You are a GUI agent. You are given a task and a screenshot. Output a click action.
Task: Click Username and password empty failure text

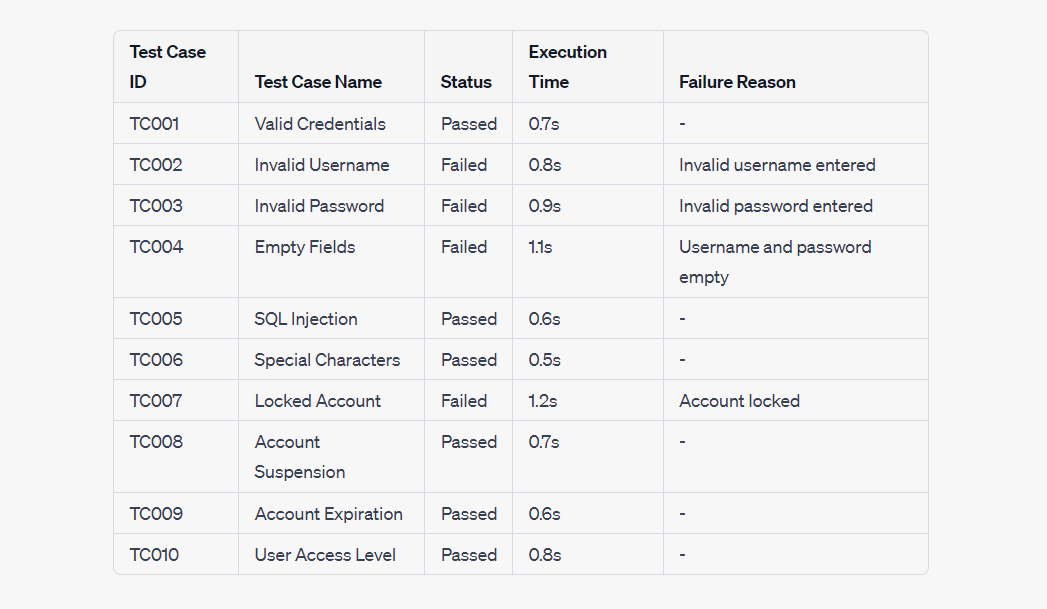tap(775, 262)
